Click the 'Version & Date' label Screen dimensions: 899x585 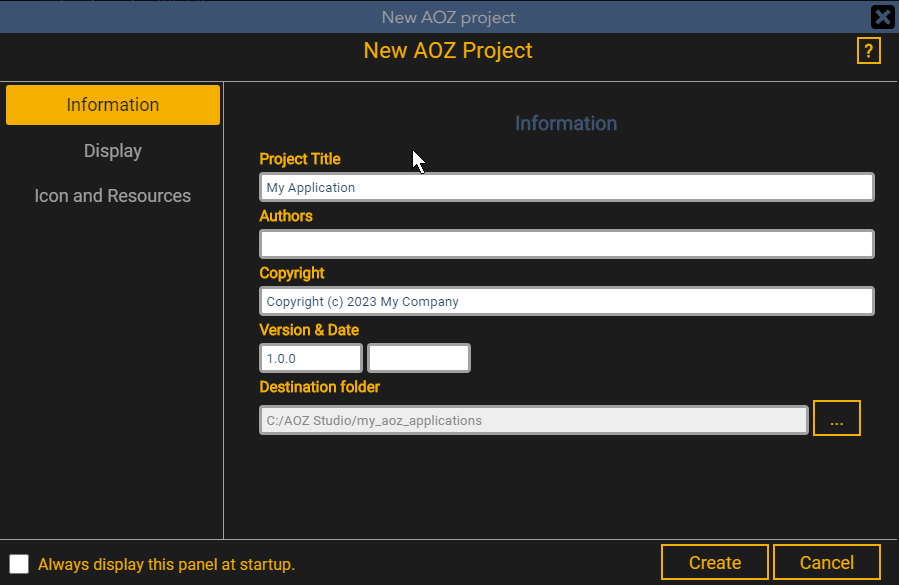tap(309, 330)
